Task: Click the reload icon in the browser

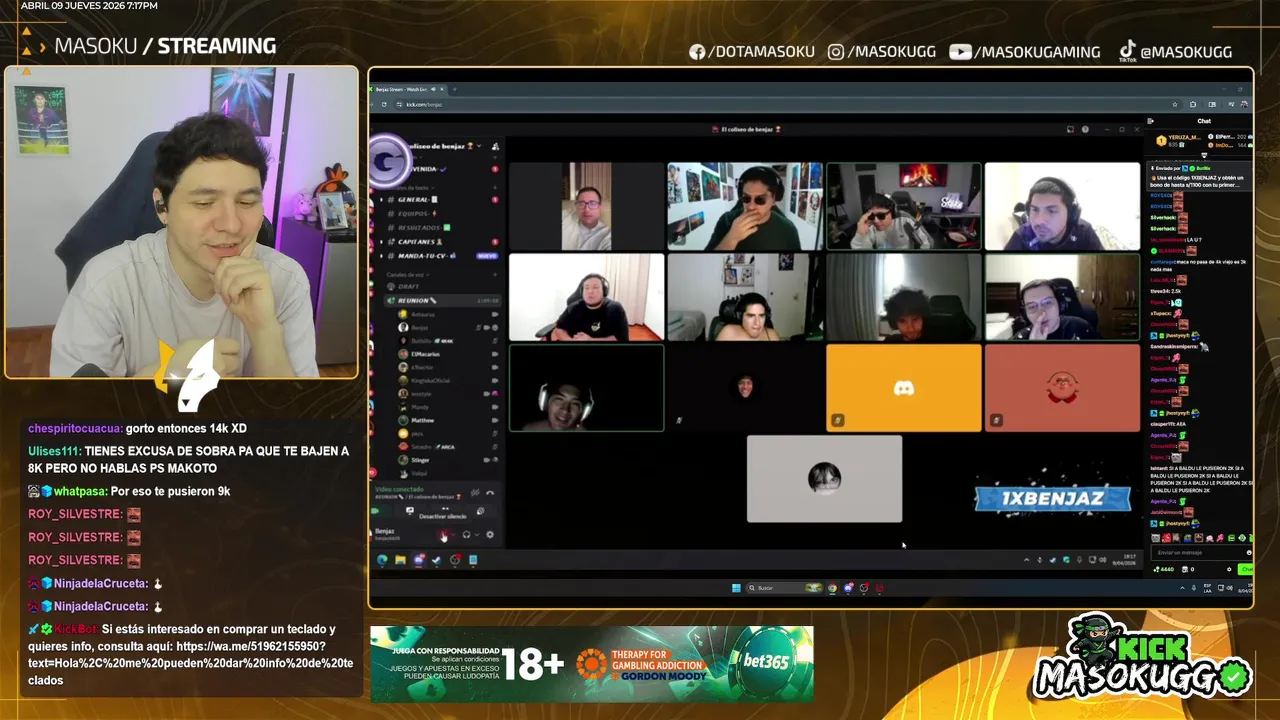Action: (384, 104)
